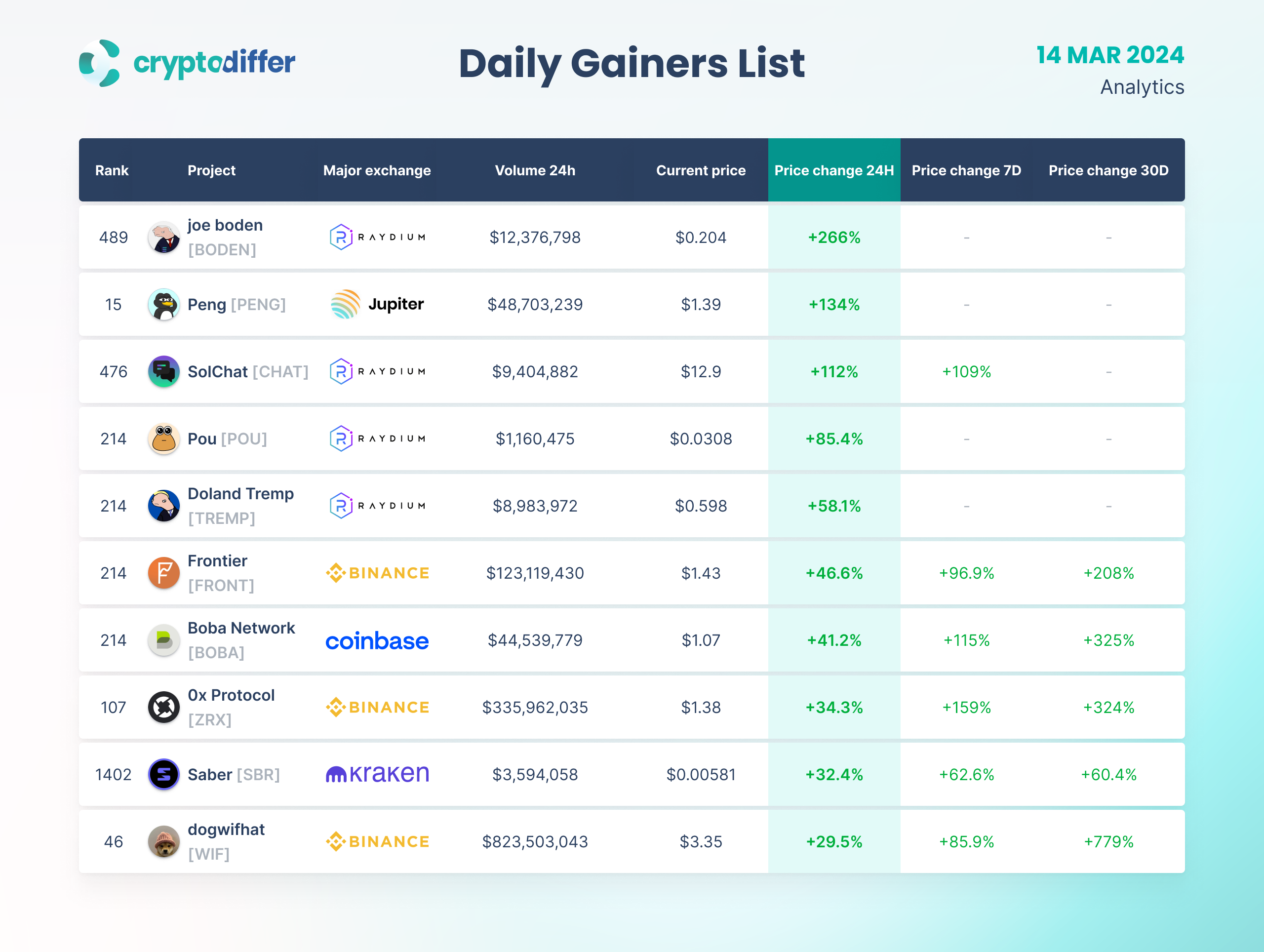Click the Saber SBR coin icon
1264x952 pixels.
tap(163, 774)
